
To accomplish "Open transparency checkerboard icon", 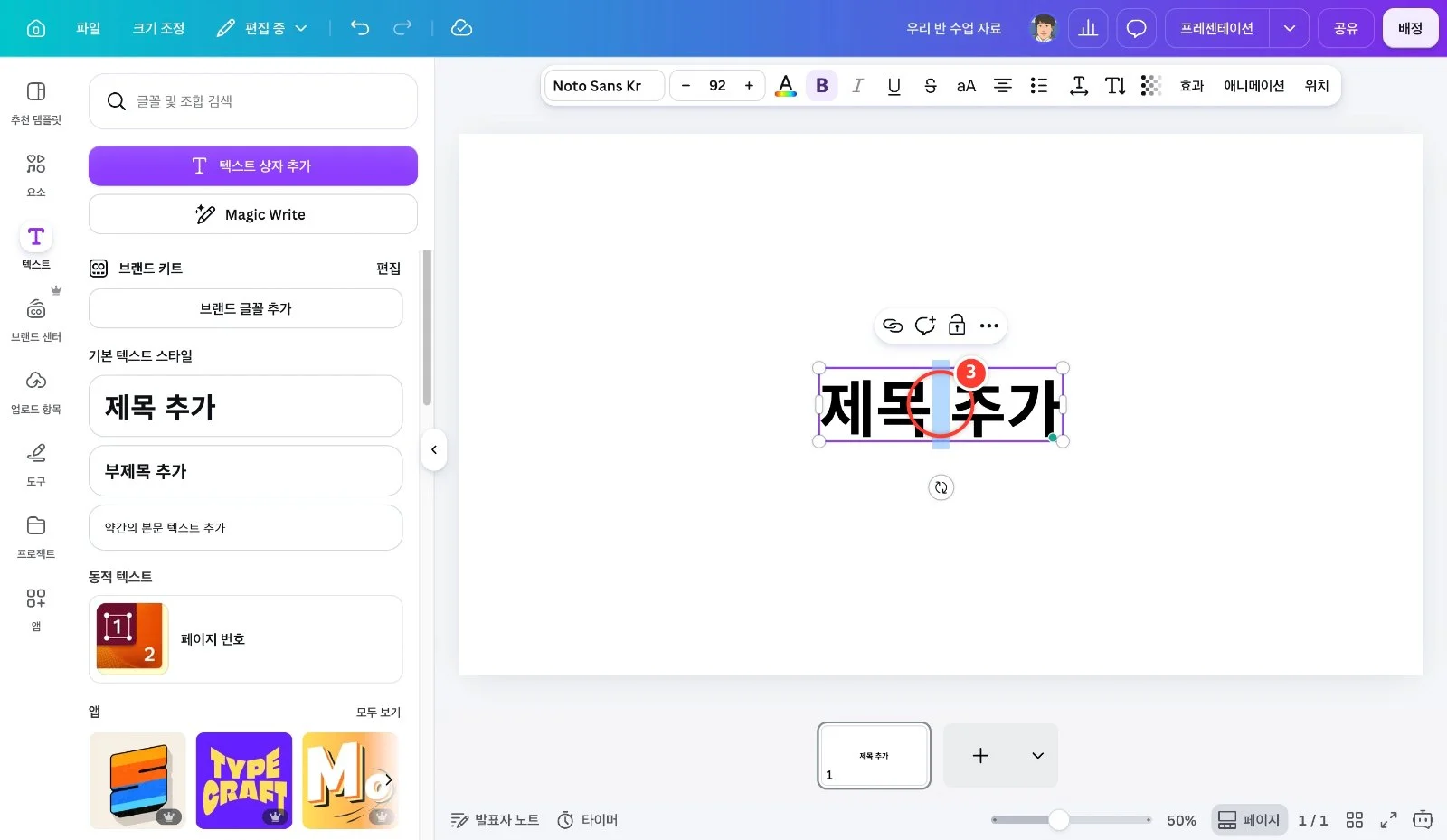I will point(1150,86).
